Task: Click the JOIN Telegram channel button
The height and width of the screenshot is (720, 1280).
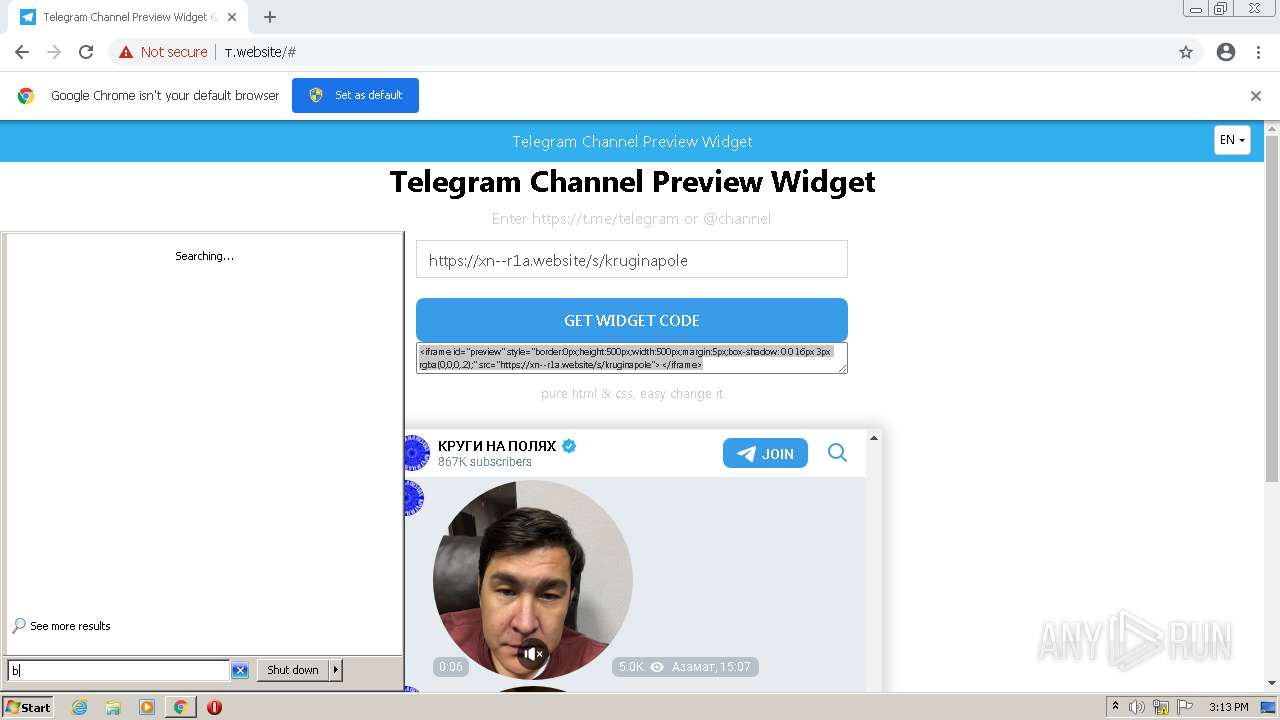Action: point(765,453)
